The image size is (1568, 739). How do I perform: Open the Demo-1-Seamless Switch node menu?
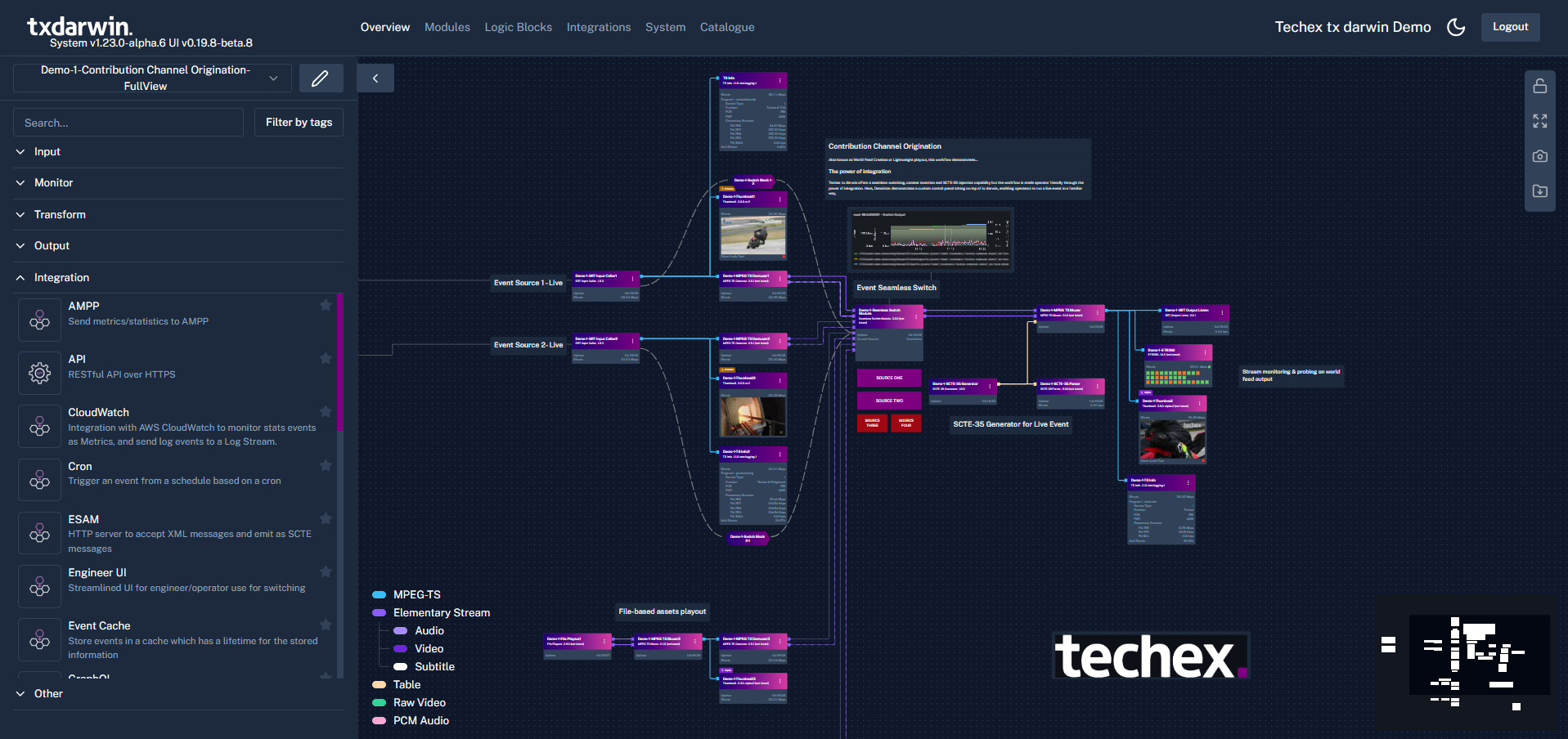click(916, 316)
